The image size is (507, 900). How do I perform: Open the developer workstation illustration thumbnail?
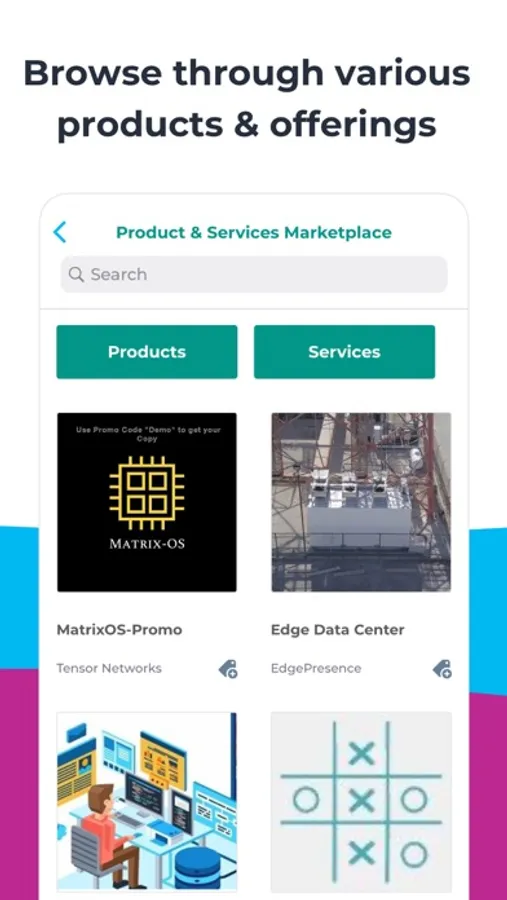[147, 802]
